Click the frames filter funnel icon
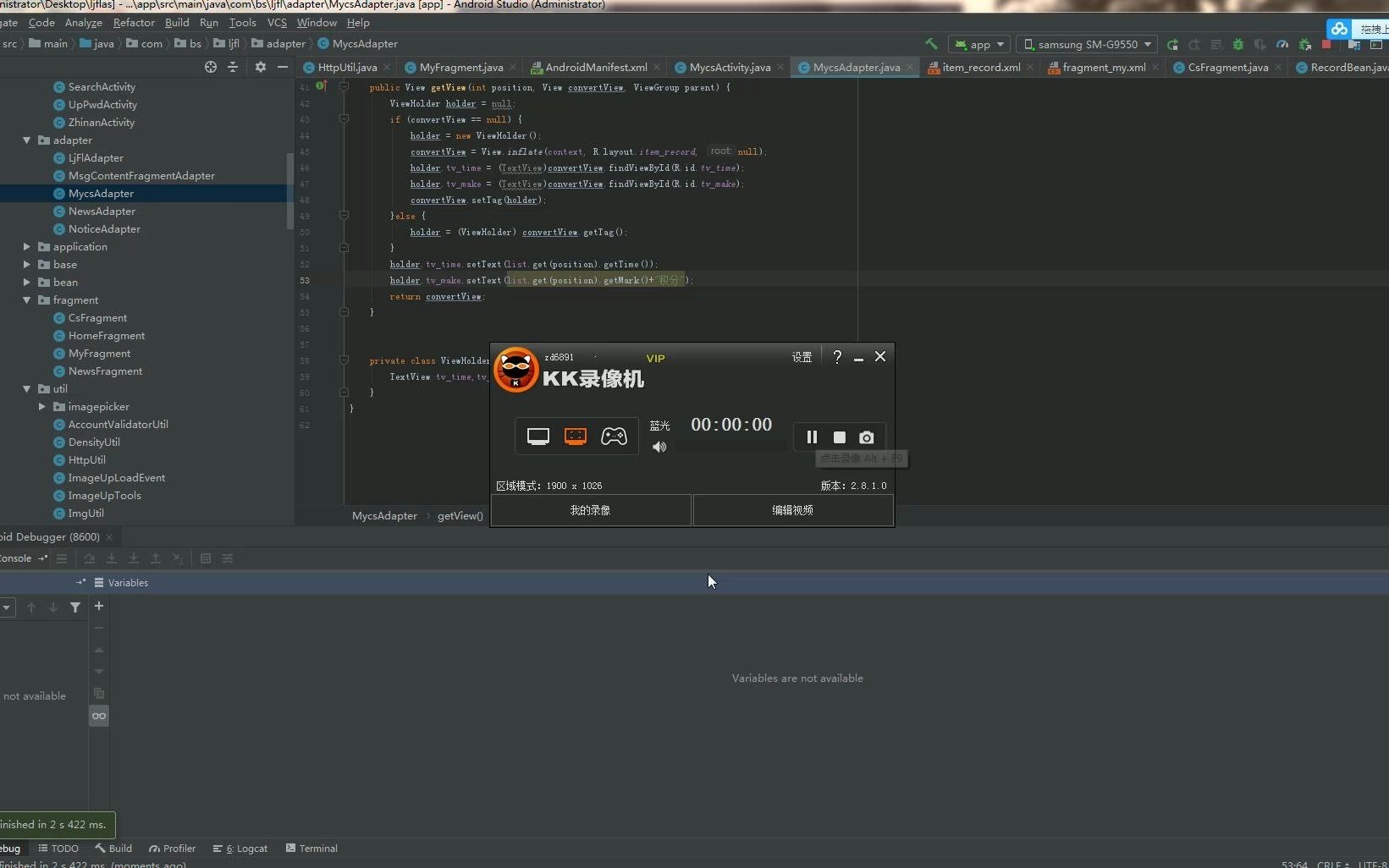This screenshot has width=1389, height=868. [x=75, y=607]
